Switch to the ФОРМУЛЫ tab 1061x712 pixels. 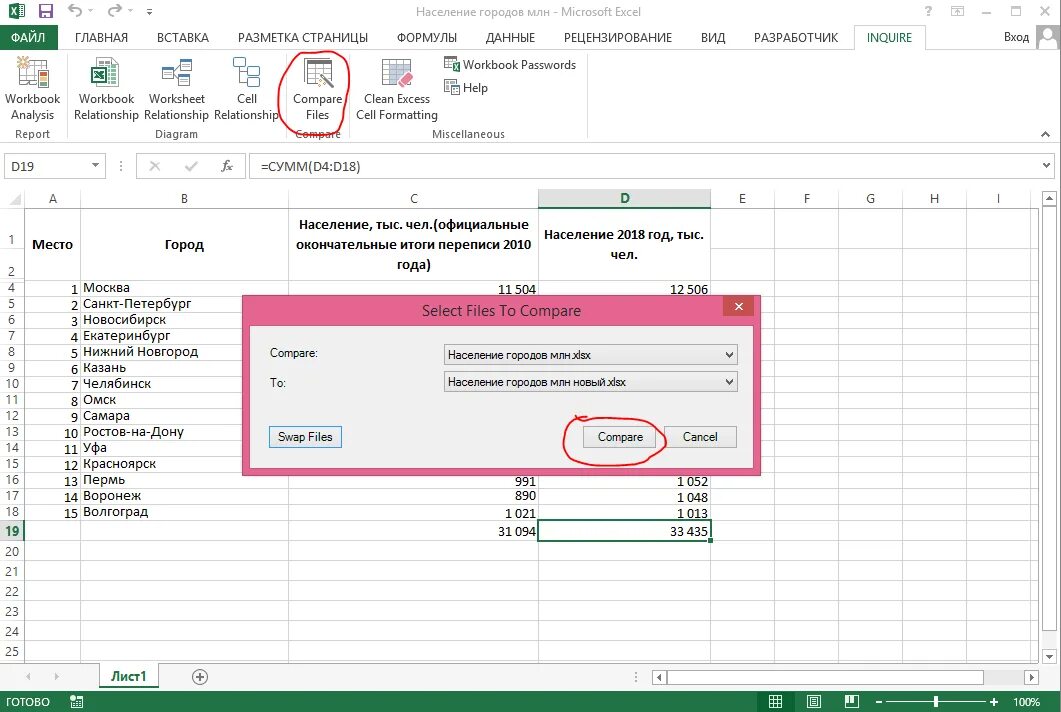coord(426,38)
